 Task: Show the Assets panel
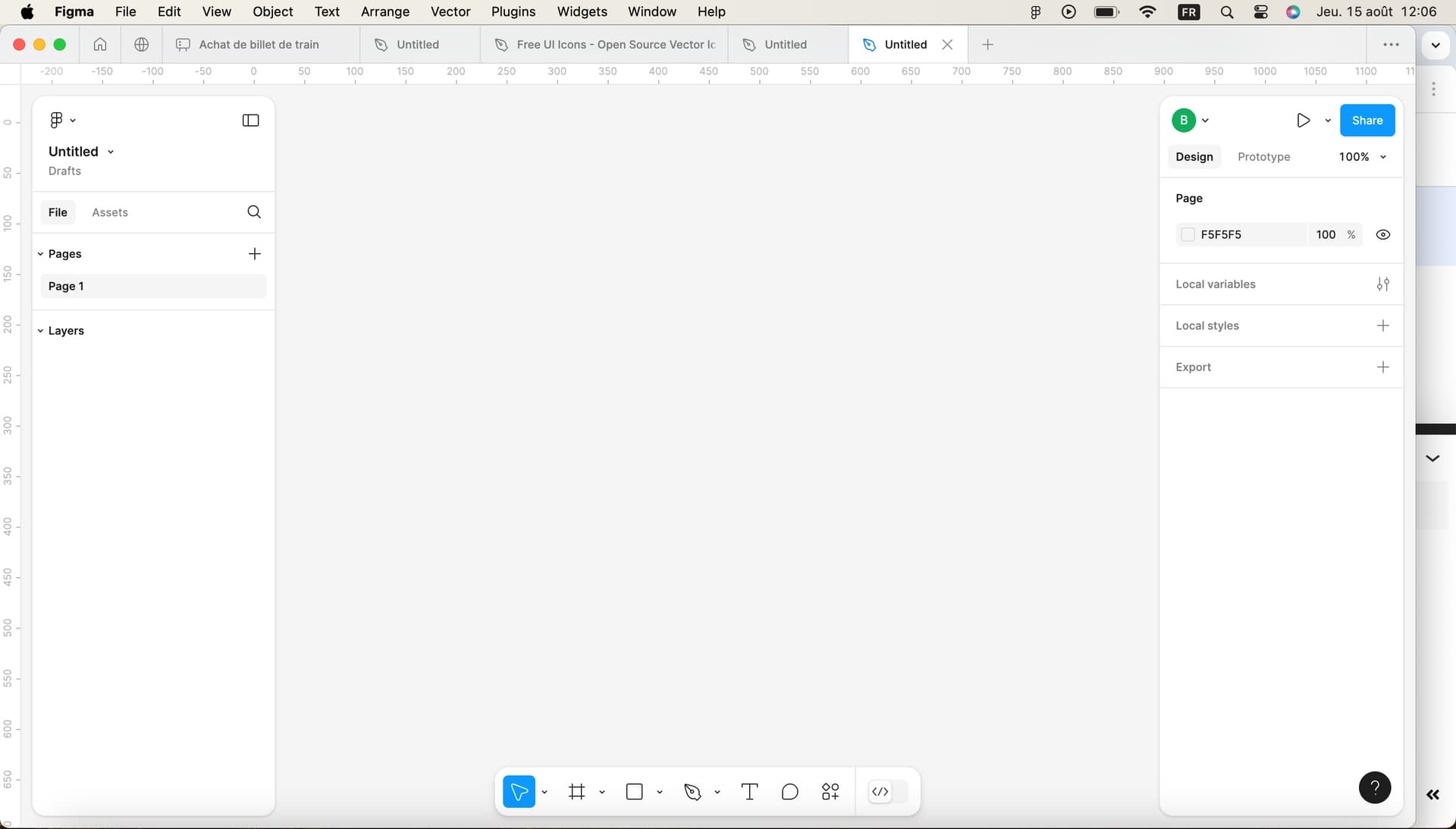(x=110, y=212)
